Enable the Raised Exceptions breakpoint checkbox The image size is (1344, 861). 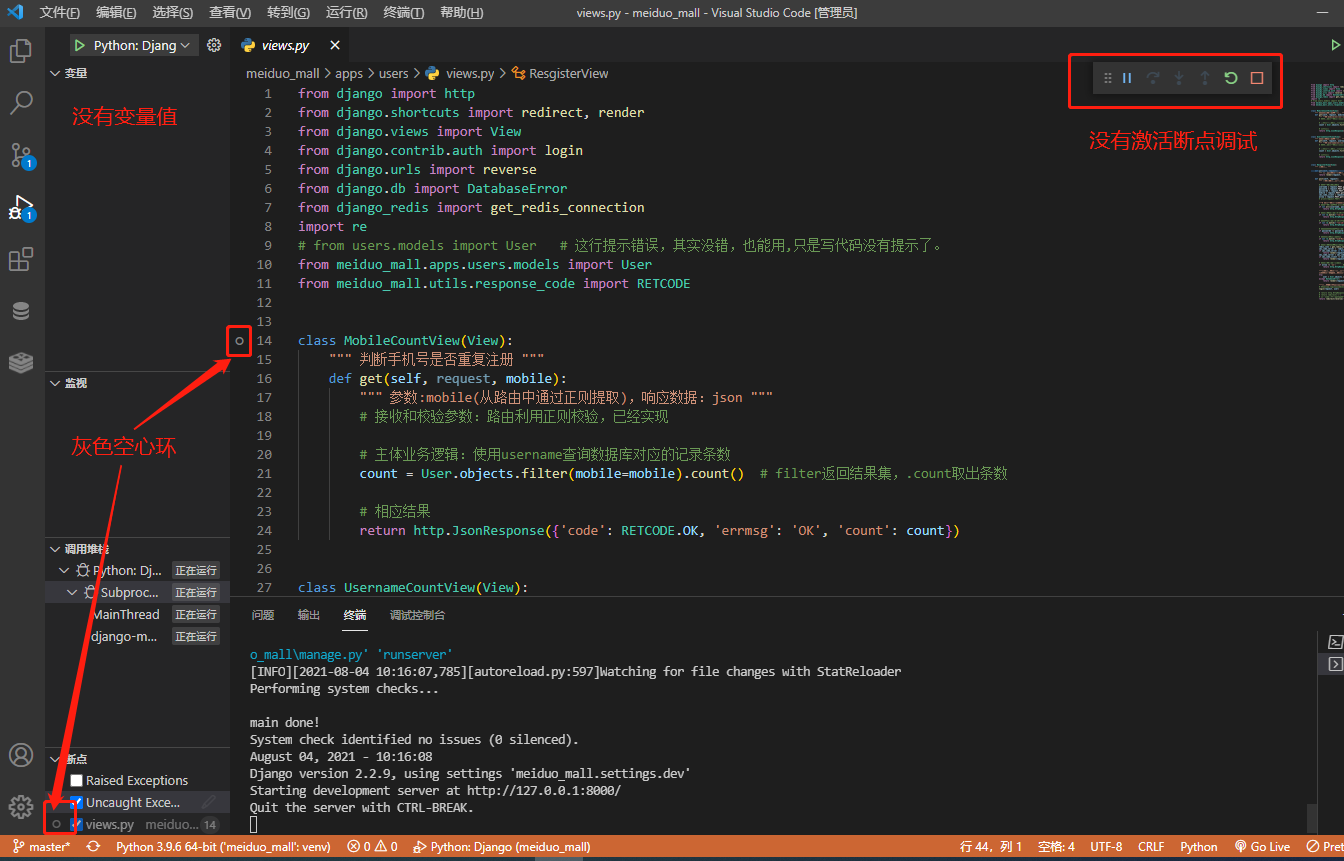[76, 780]
